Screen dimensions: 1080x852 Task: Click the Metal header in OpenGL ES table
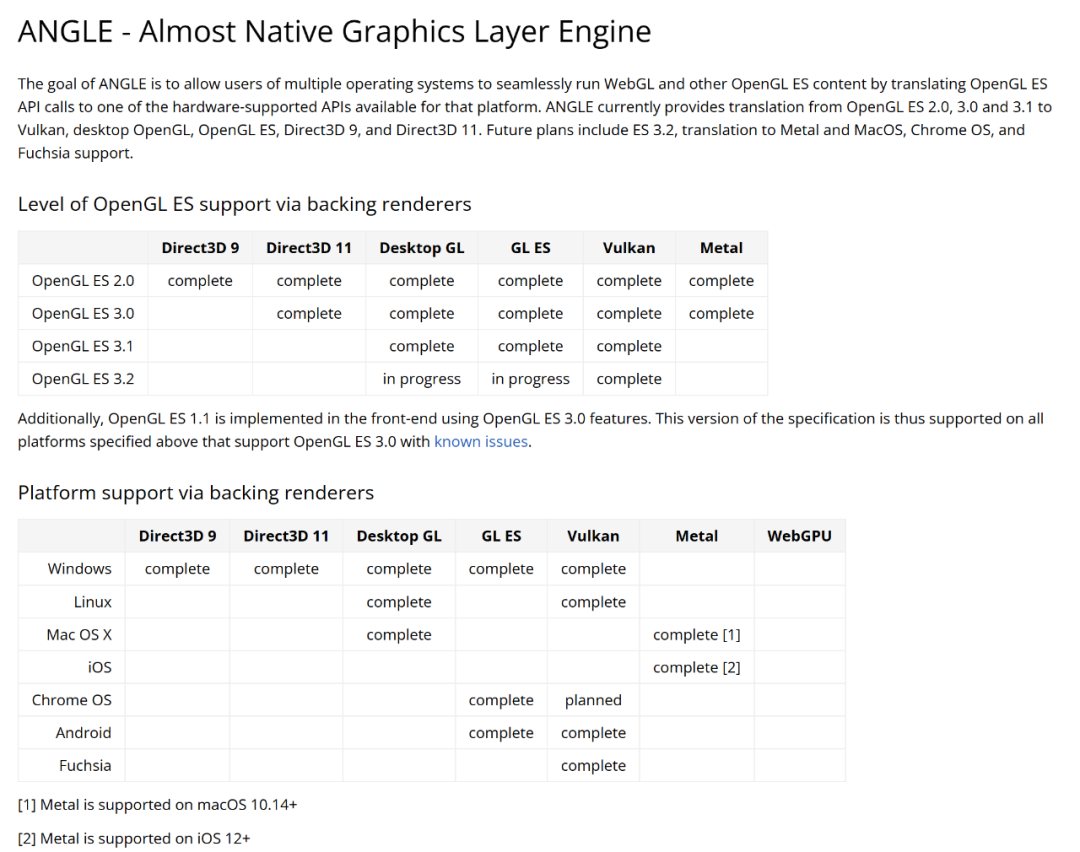point(721,248)
